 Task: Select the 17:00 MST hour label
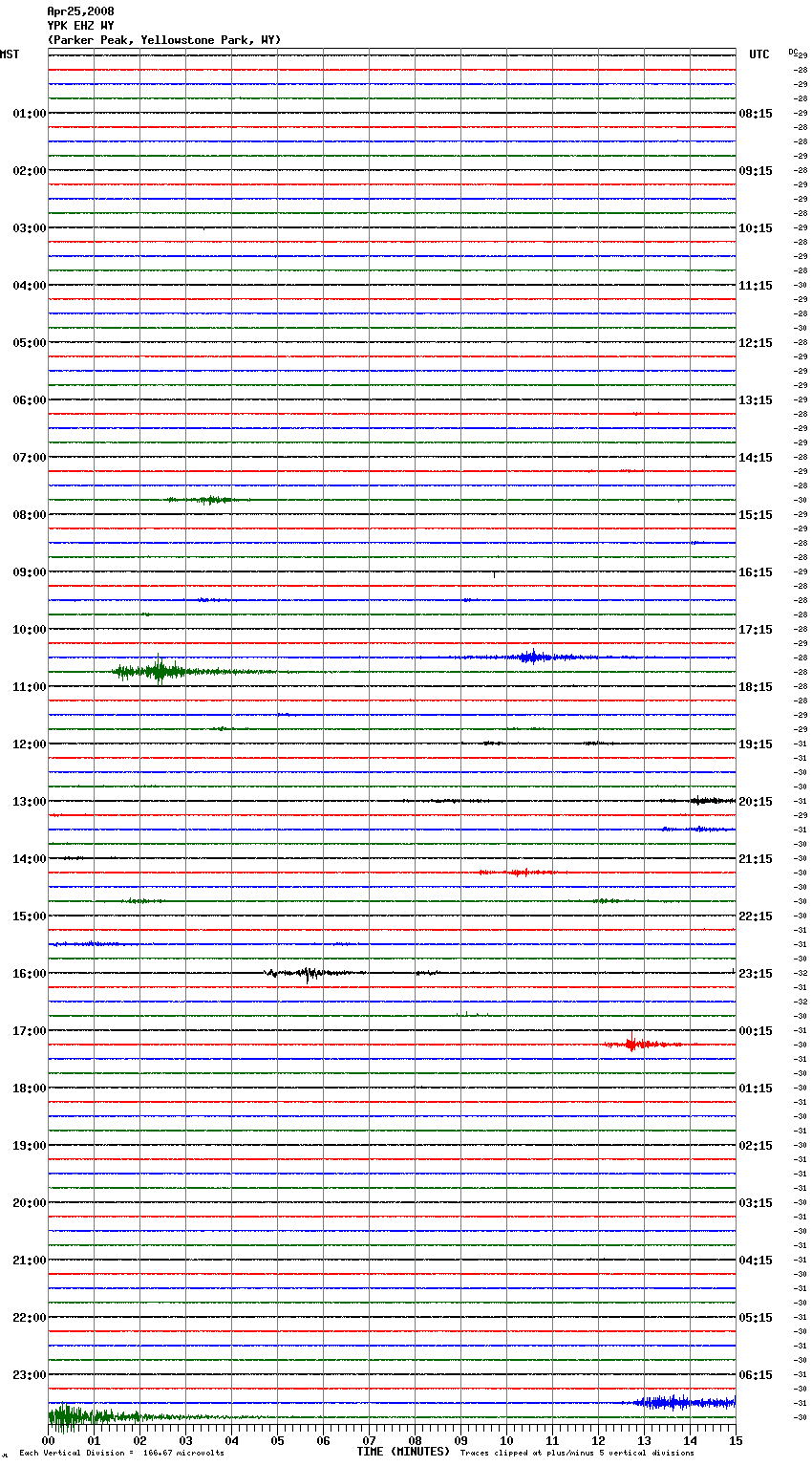[x=30, y=1031]
